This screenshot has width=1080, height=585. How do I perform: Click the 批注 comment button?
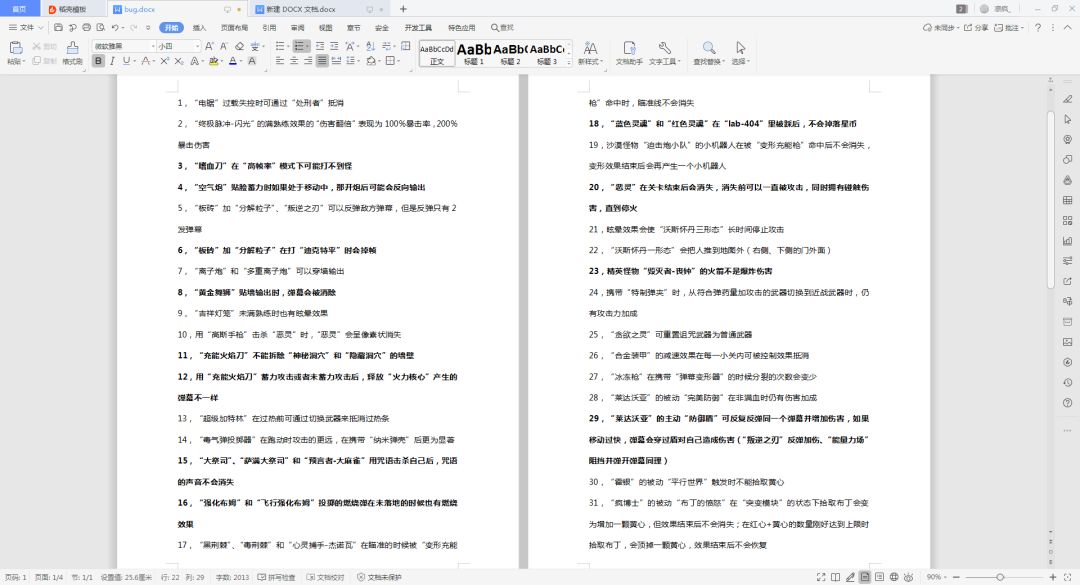click(x=1008, y=28)
